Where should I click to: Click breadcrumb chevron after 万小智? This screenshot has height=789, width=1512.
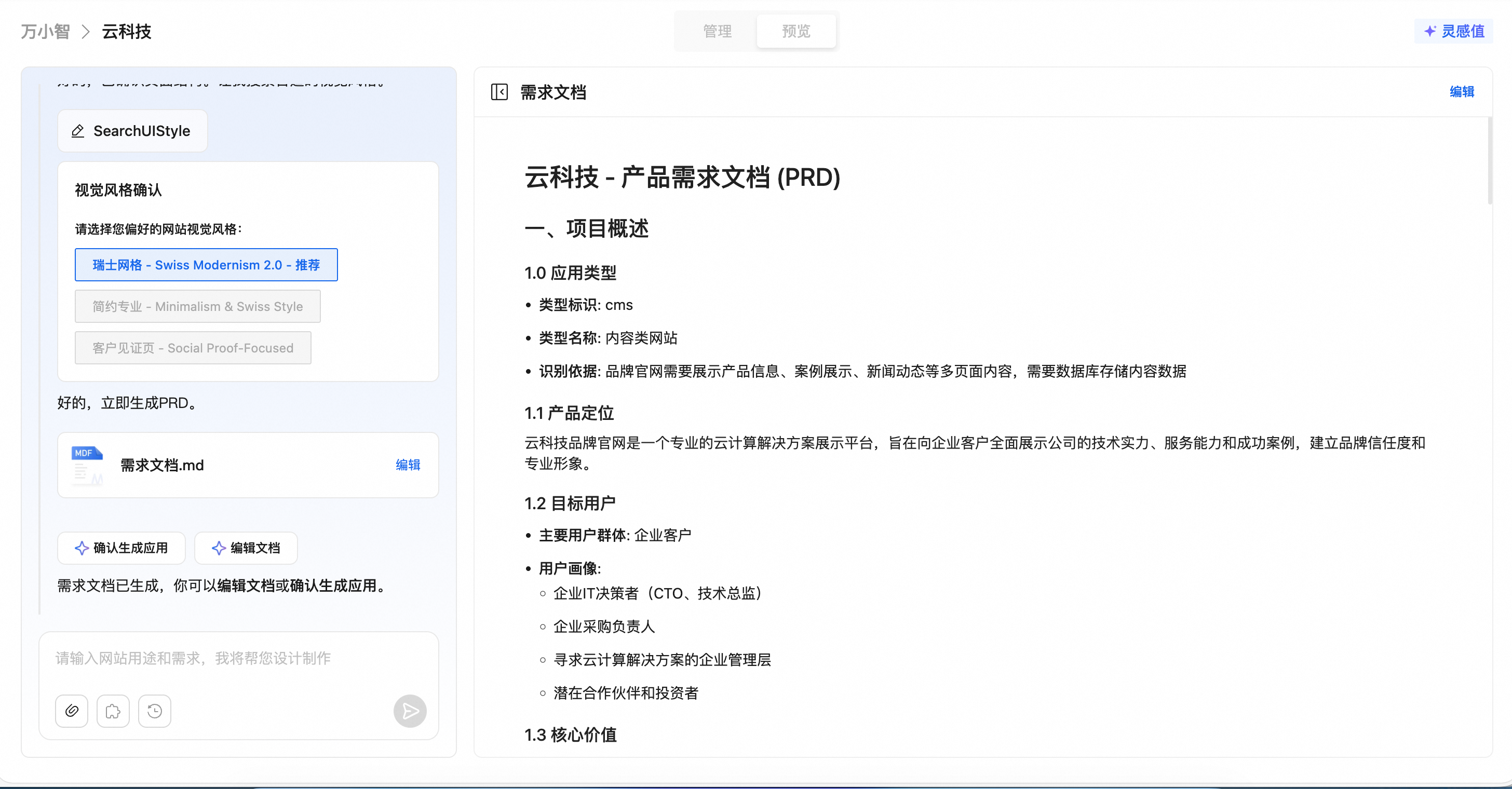pos(86,31)
